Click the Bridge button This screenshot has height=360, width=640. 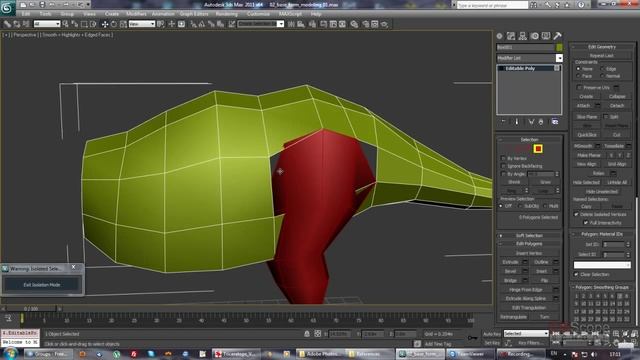pos(511,281)
